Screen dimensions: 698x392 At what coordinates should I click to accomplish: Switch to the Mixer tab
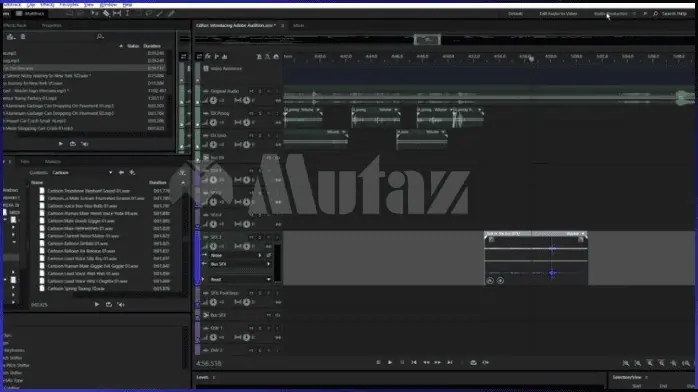coord(298,26)
